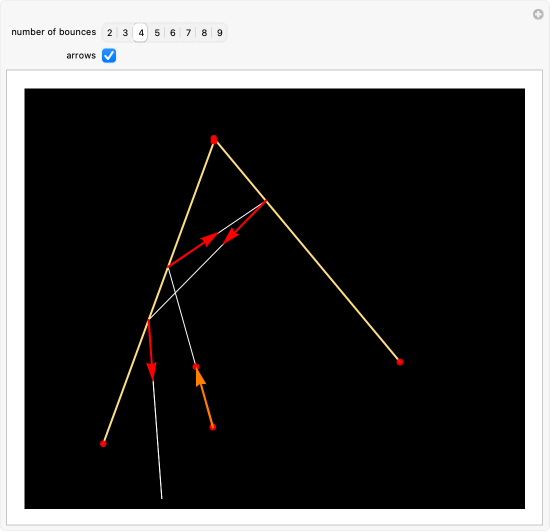Image resolution: width=550 pixels, height=532 pixels.
Task: Click the red endpoint of the left mirror
Action: point(103,444)
